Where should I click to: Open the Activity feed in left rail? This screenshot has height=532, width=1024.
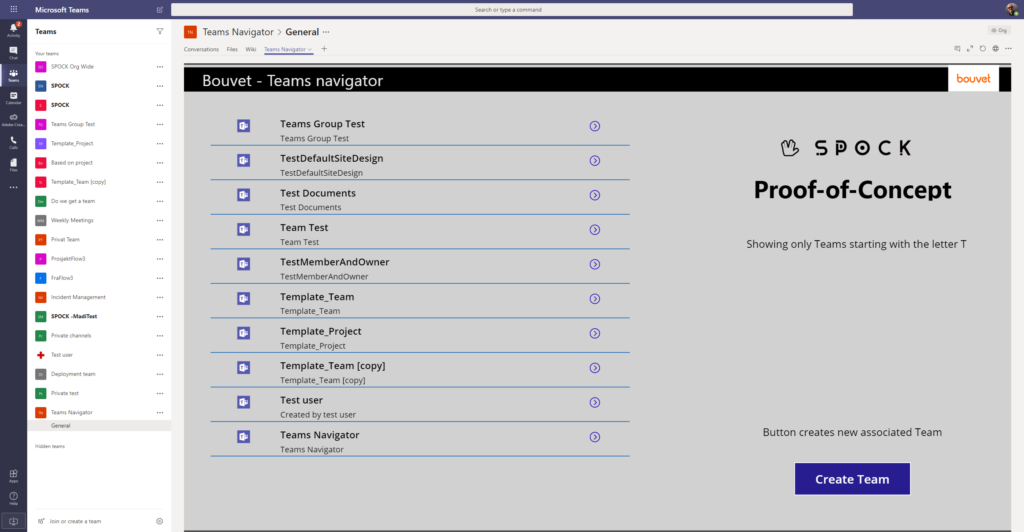[x=13, y=30]
